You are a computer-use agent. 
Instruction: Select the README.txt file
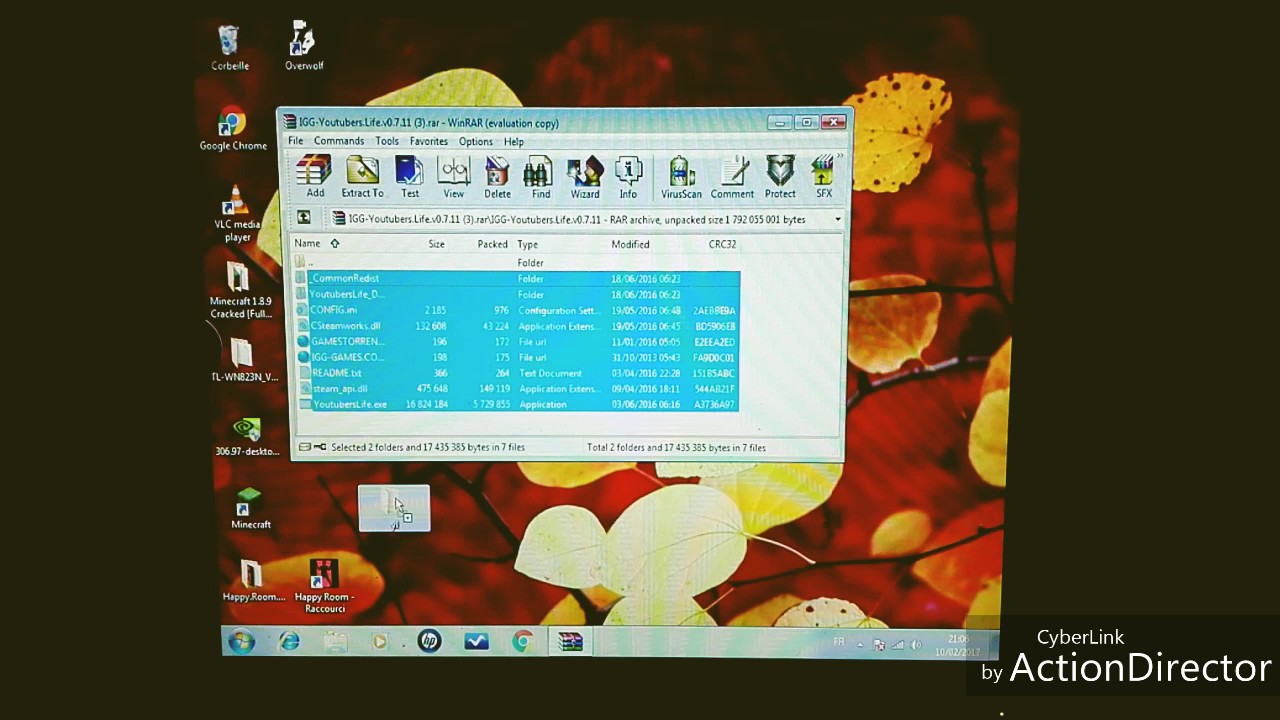click(x=517, y=373)
